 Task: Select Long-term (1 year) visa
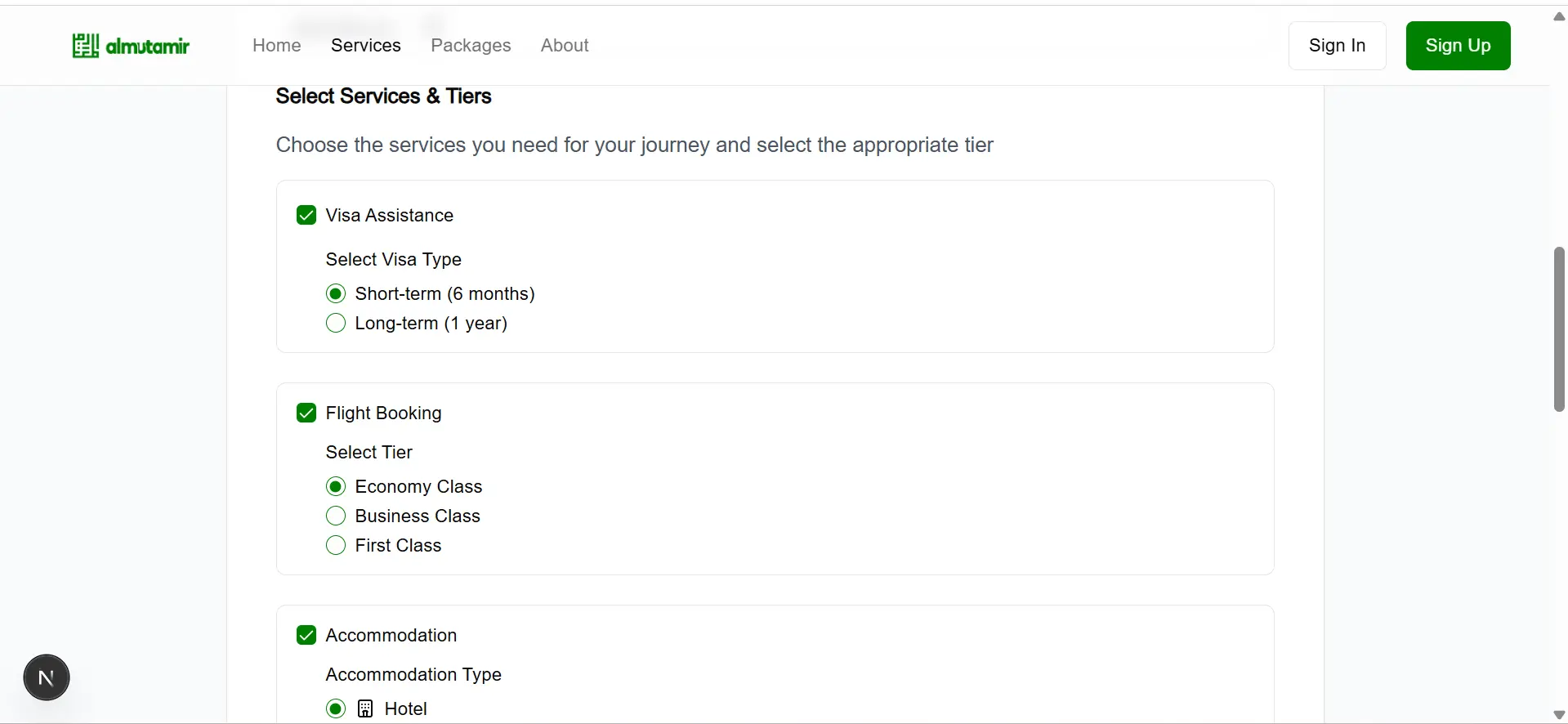click(x=336, y=323)
